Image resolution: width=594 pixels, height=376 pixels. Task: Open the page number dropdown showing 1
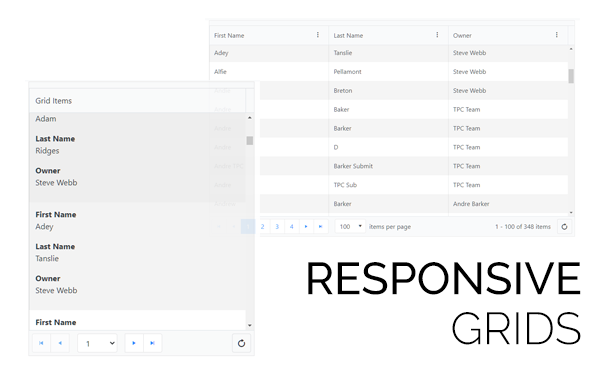pos(97,343)
